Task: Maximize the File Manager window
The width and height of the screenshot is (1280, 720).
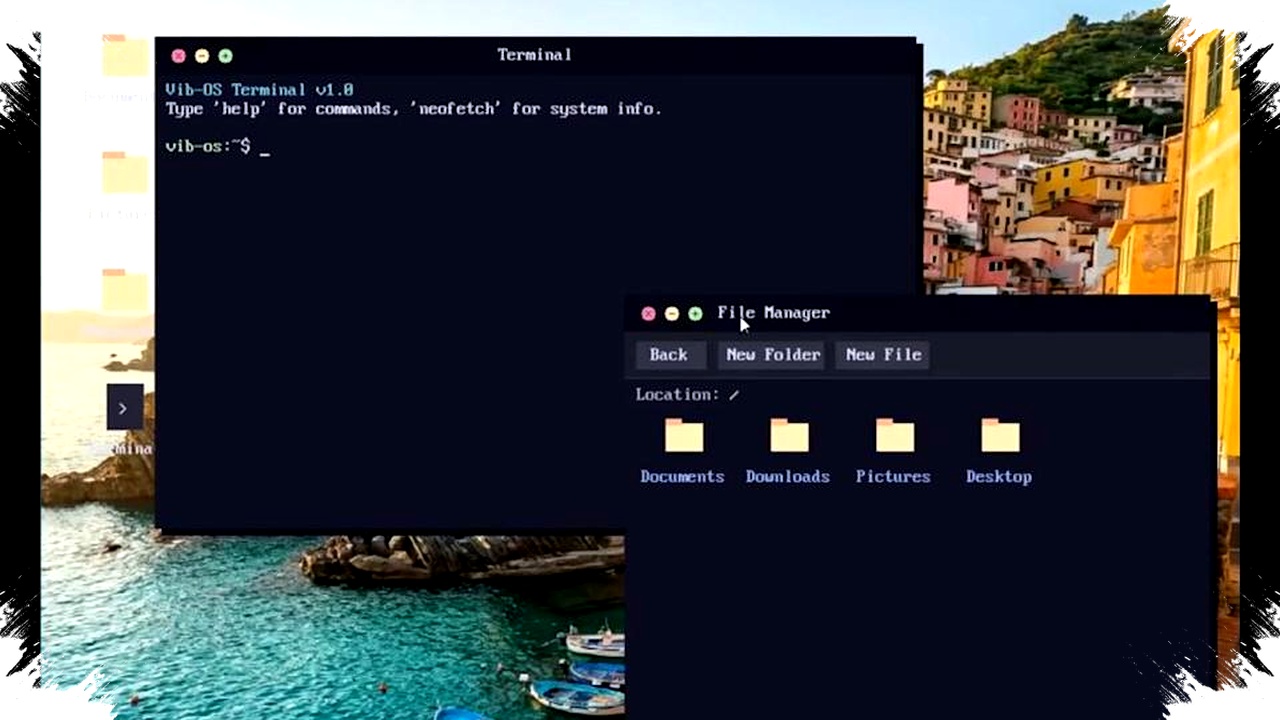Action: point(695,314)
